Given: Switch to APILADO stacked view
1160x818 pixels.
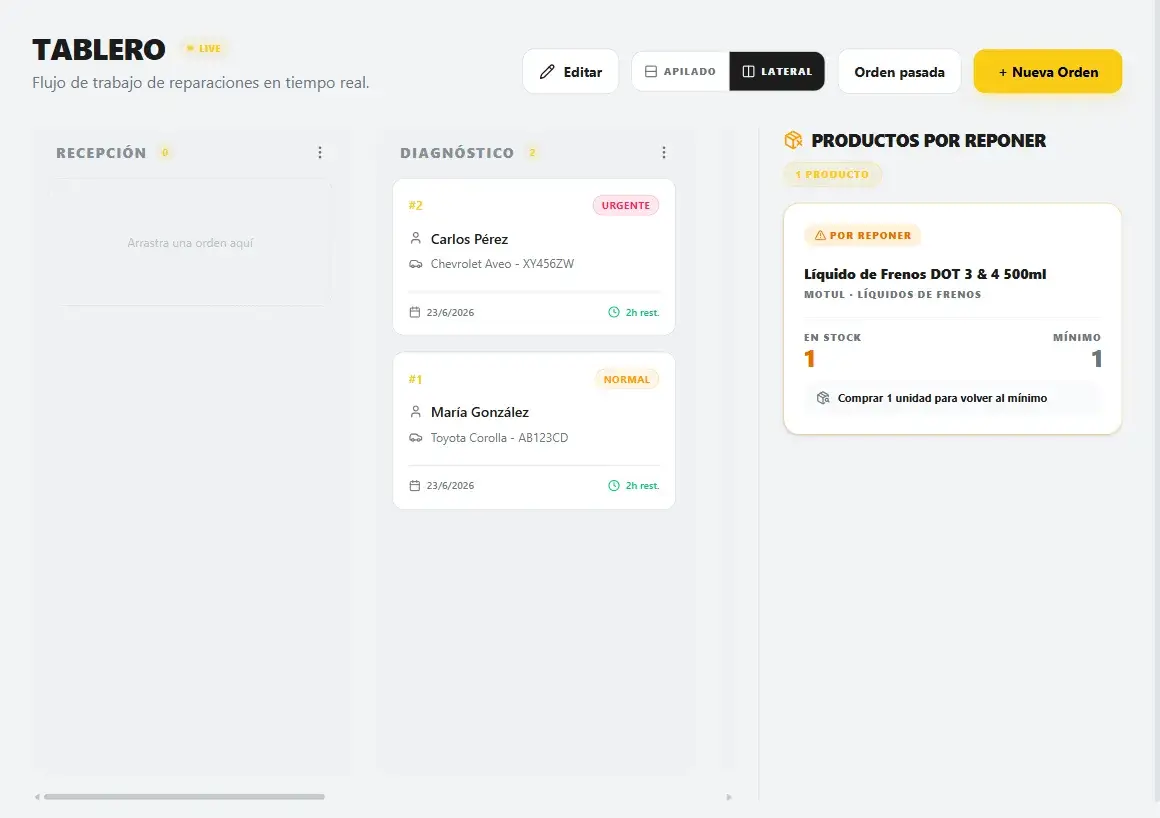Looking at the screenshot, I should [681, 72].
